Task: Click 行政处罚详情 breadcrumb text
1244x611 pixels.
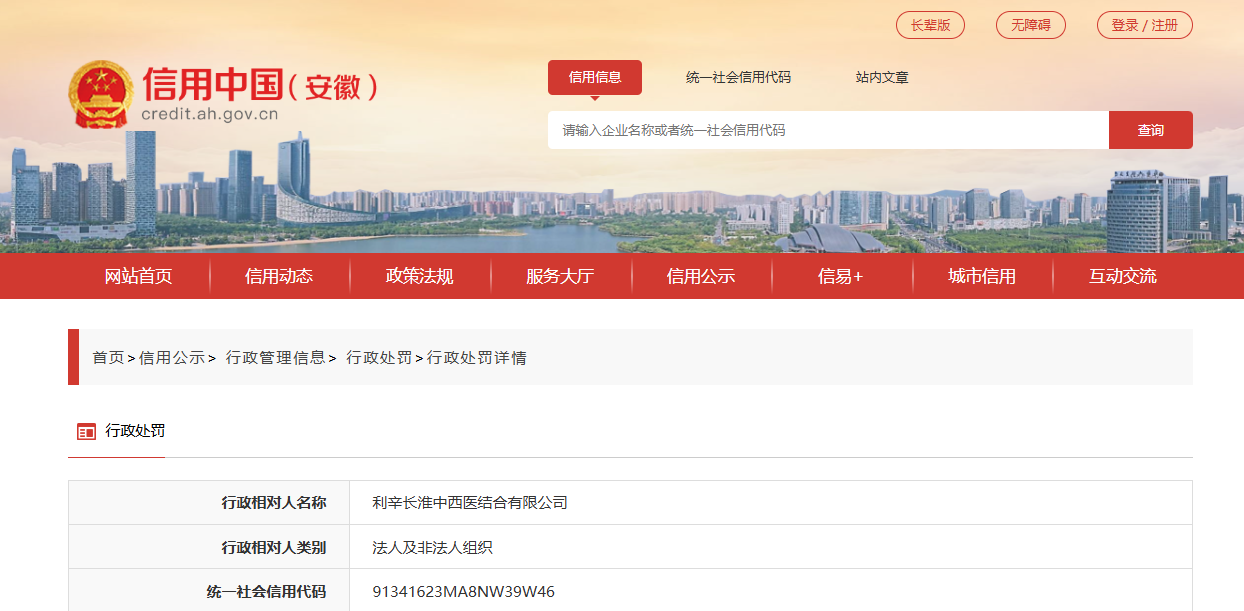Action: 477,357
